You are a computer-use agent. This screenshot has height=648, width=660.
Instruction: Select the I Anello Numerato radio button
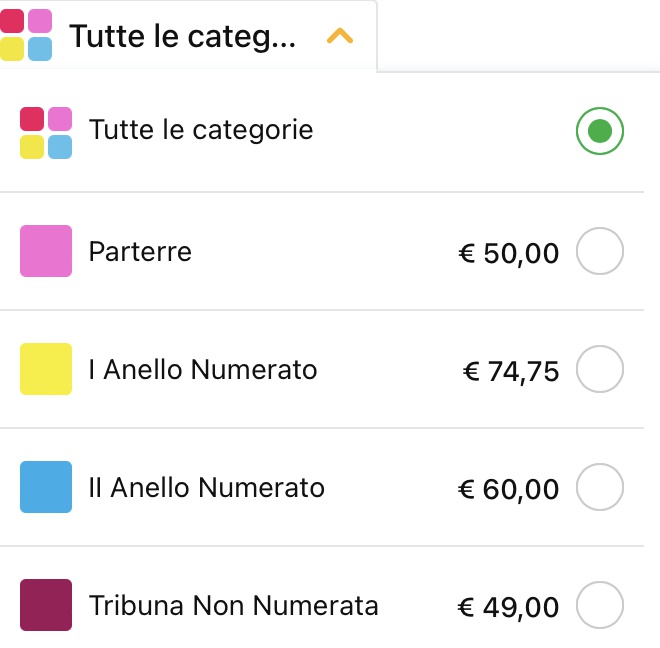click(599, 369)
